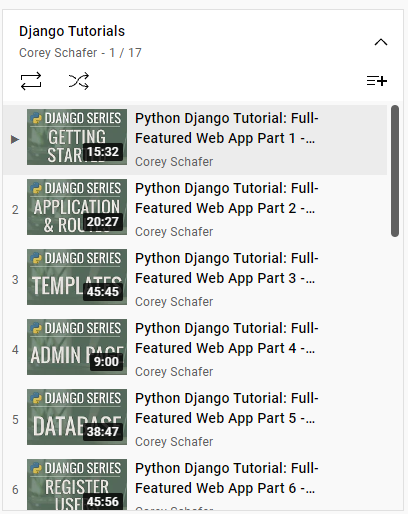This screenshot has width=408, height=514.
Task: Click the save playlist icon
Action: pyautogui.click(x=377, y=81)
